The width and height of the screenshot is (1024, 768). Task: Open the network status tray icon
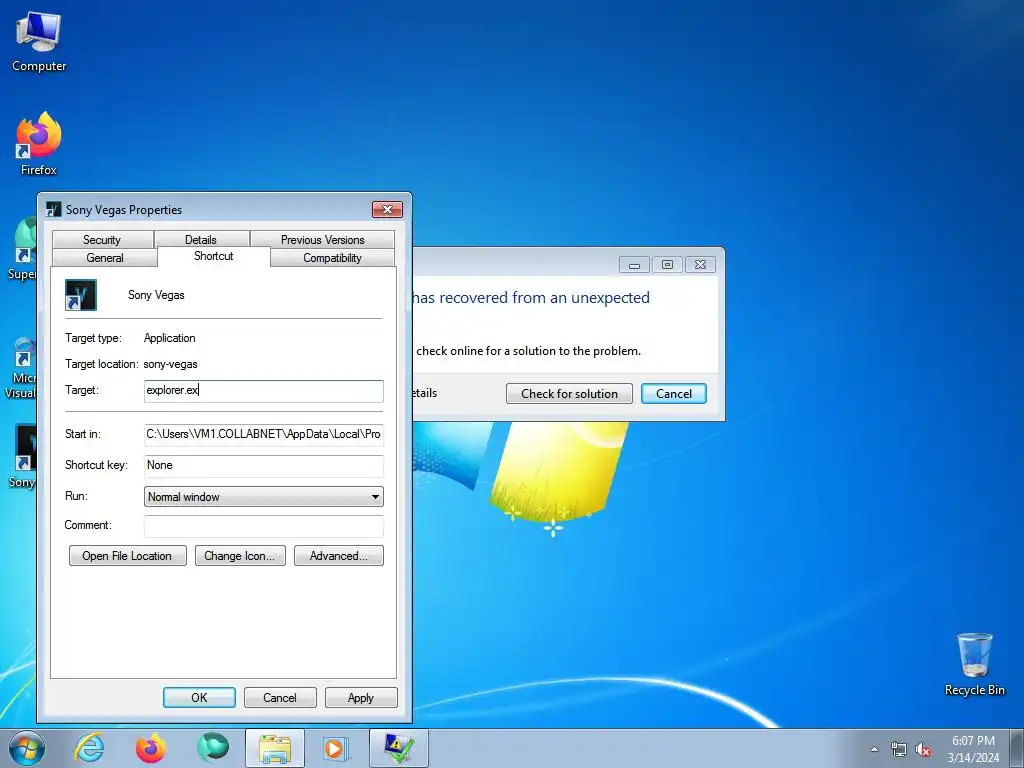coord(899,750)
